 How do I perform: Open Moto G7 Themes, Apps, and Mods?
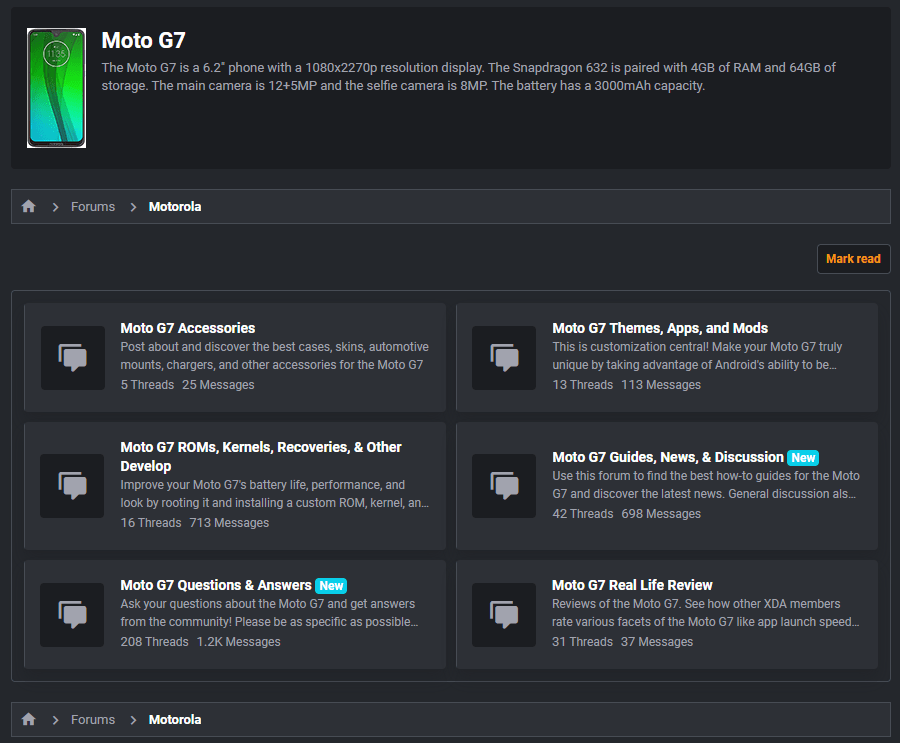coord(660,328)
